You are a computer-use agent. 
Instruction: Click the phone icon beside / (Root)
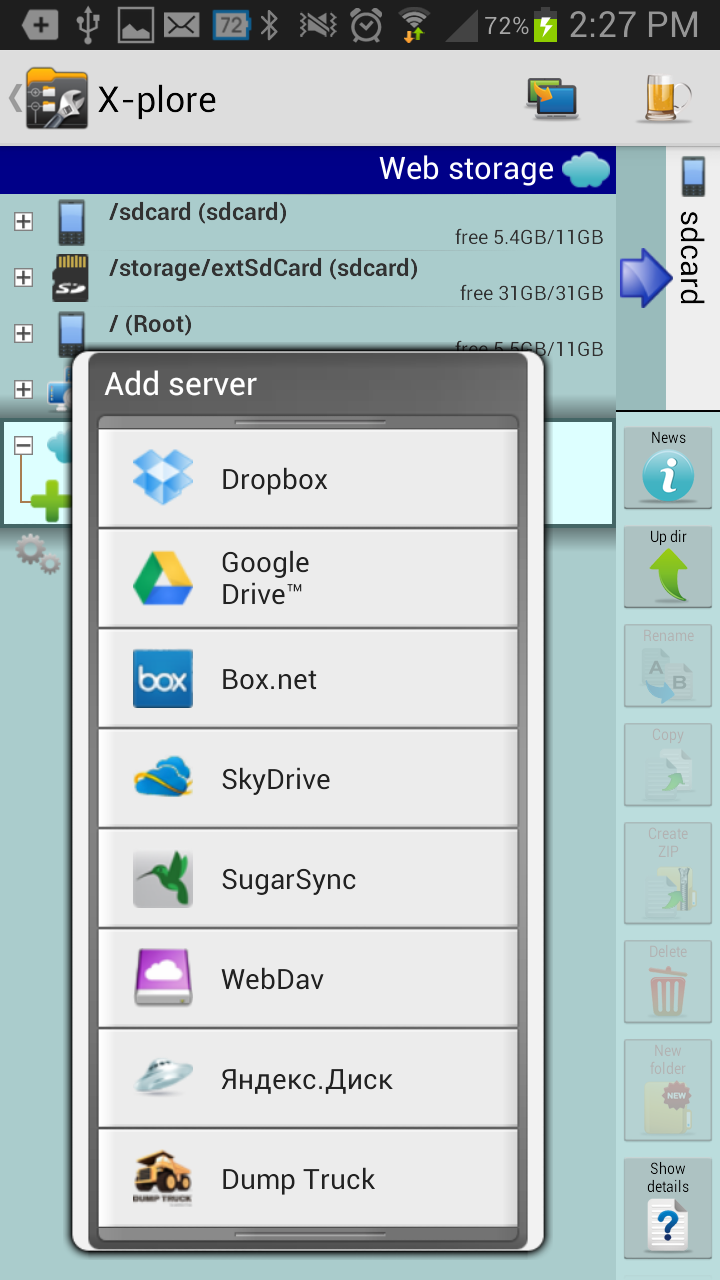(70, 334)
